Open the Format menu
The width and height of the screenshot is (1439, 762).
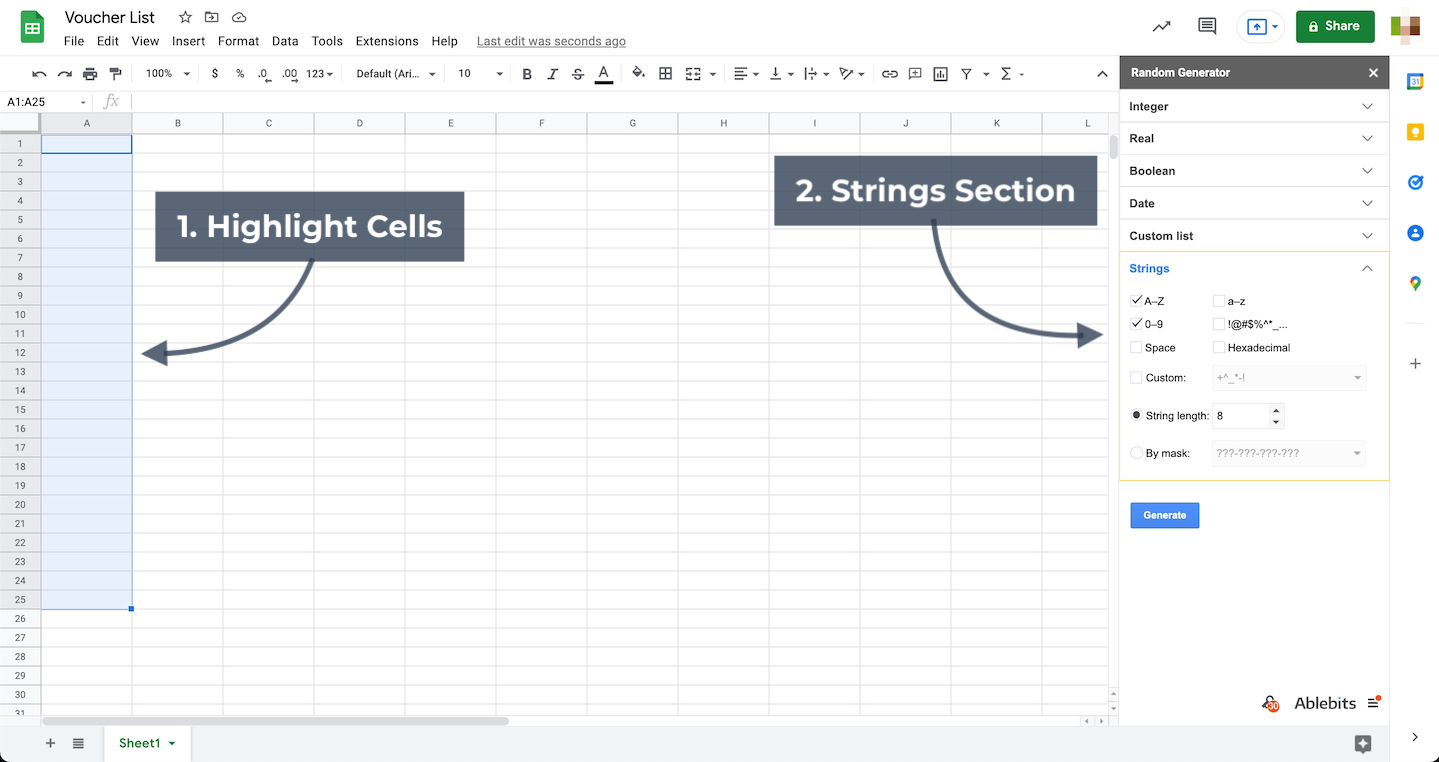coord(238,41)
